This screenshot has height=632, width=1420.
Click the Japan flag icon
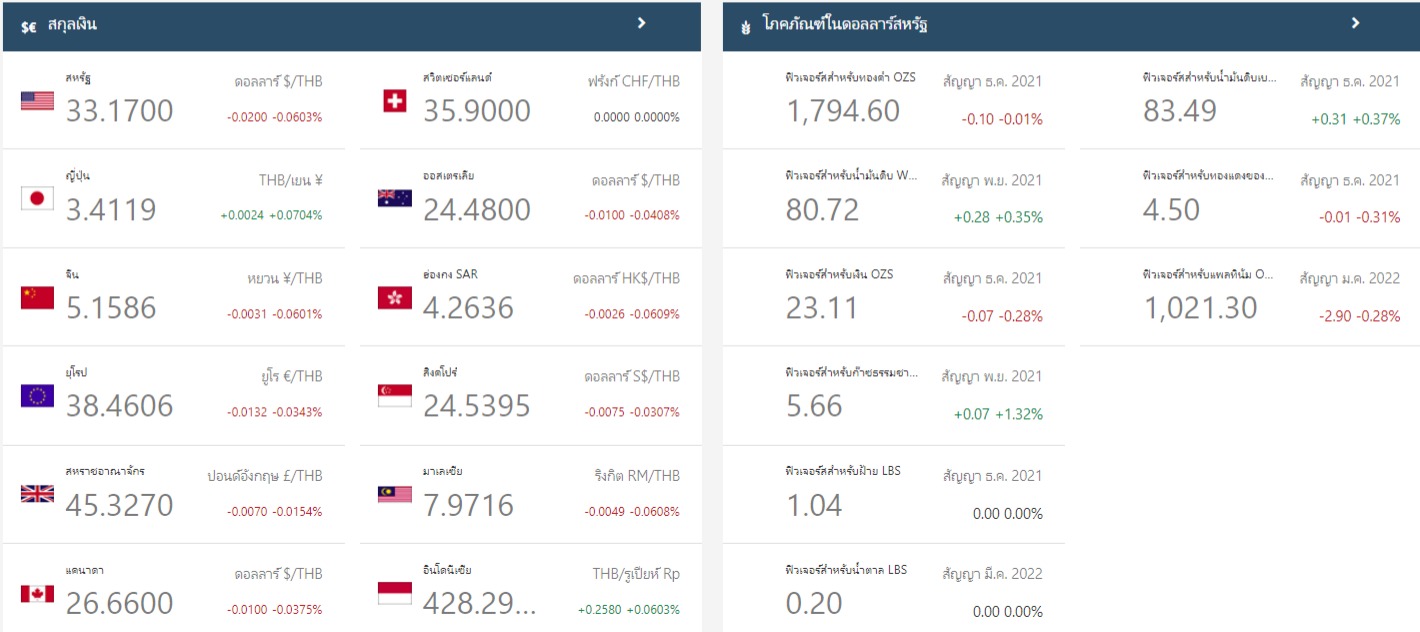tap(37, 199)
